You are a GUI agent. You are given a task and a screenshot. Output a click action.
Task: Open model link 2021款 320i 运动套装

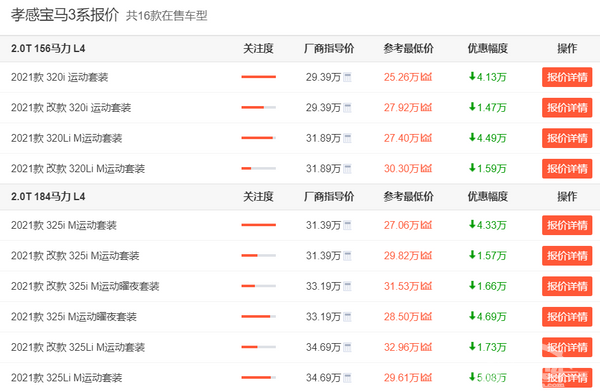tap(59, 77)
